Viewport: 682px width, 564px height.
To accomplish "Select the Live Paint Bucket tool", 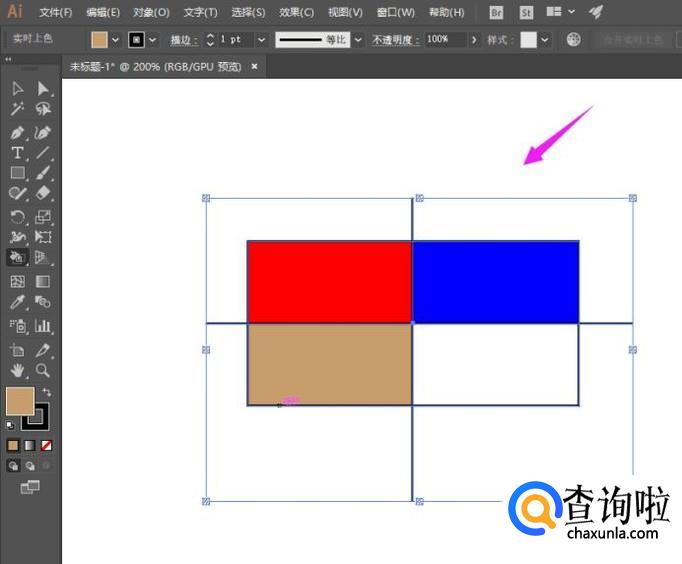I will (18, 257).
